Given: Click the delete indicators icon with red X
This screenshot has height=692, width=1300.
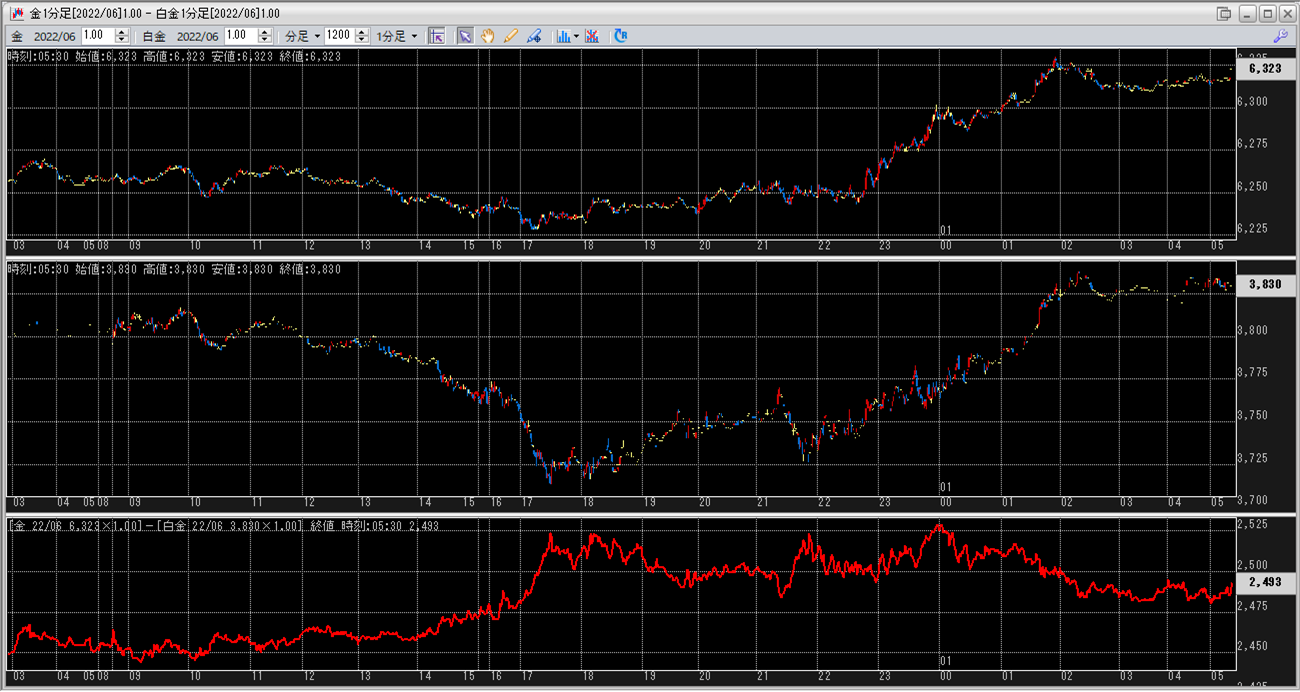Looking at the screenshot, I should point(592,36).
